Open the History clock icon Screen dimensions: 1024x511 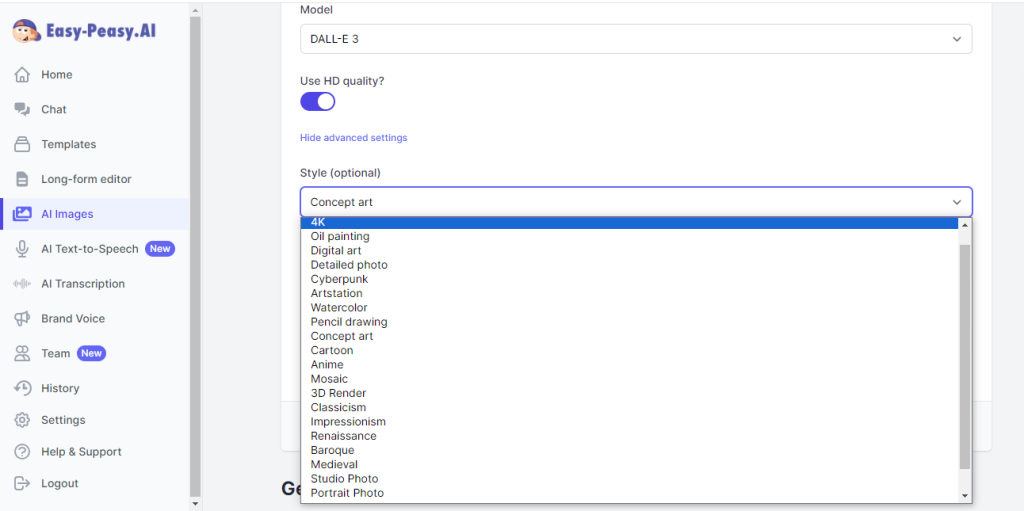point(22,388)
